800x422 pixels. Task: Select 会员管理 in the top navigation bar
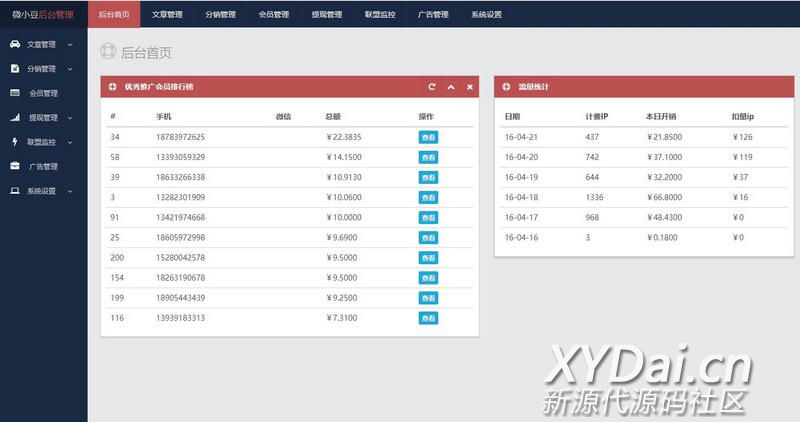(x=273, y=14)
